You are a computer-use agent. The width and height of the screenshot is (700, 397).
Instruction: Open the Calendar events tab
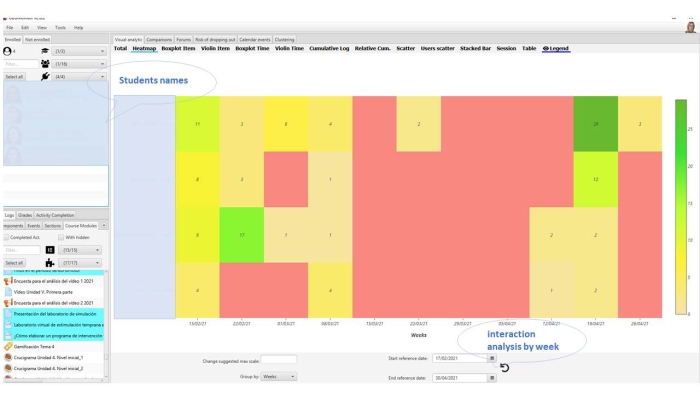(254, 39)
